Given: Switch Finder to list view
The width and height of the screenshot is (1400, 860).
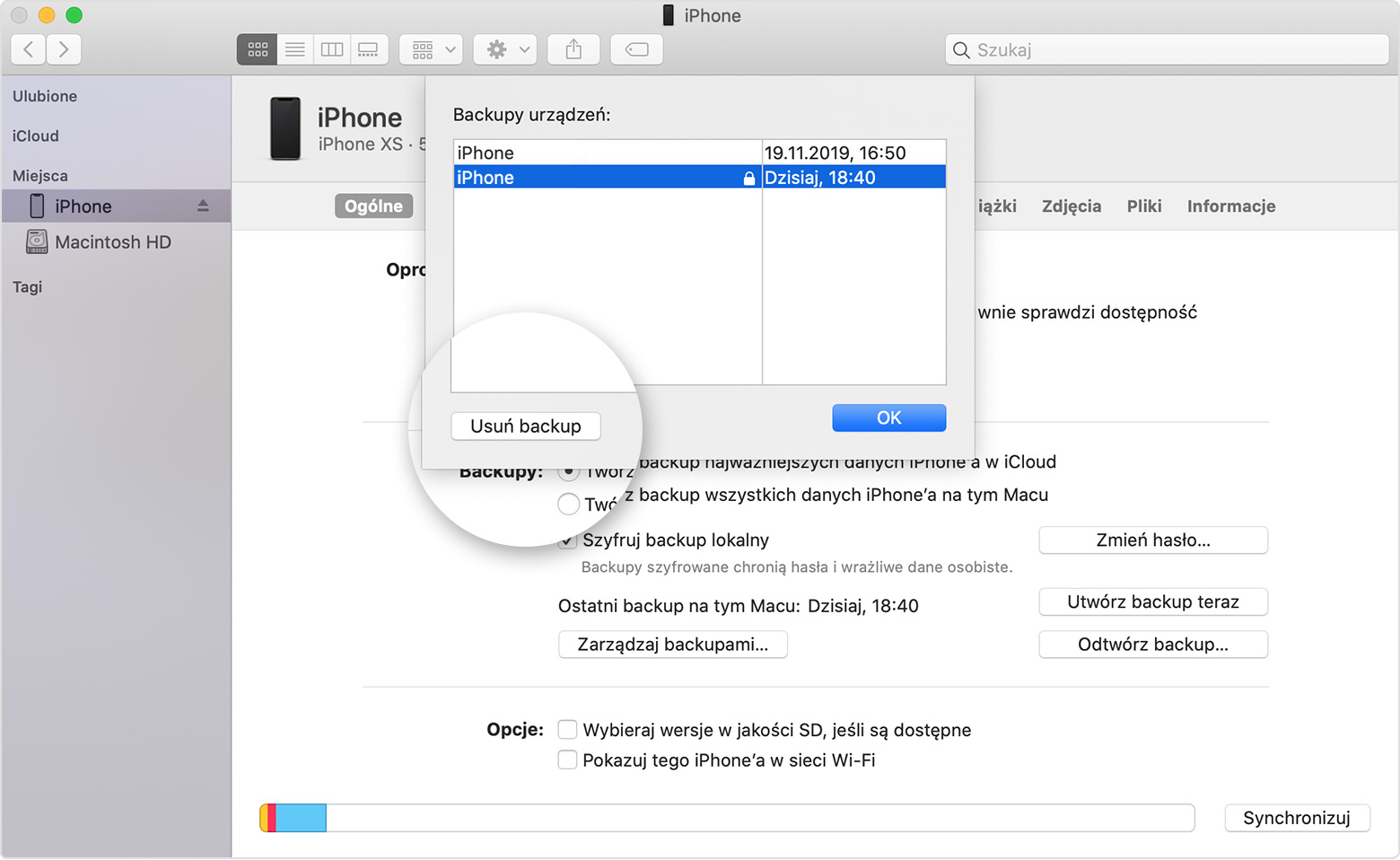Looking at the screenshot, I should click(294, 49).
